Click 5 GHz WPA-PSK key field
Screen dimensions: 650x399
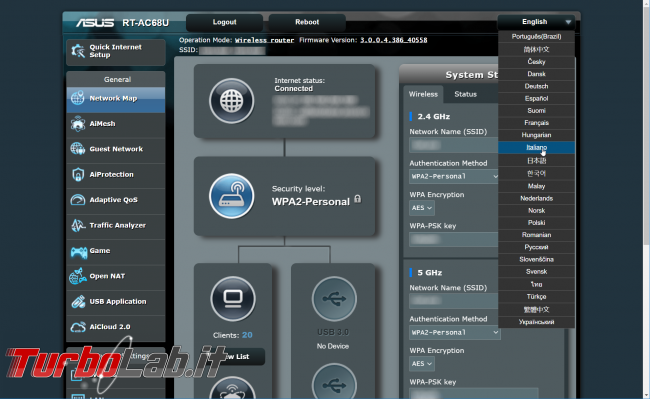click(x=474, y=394)
